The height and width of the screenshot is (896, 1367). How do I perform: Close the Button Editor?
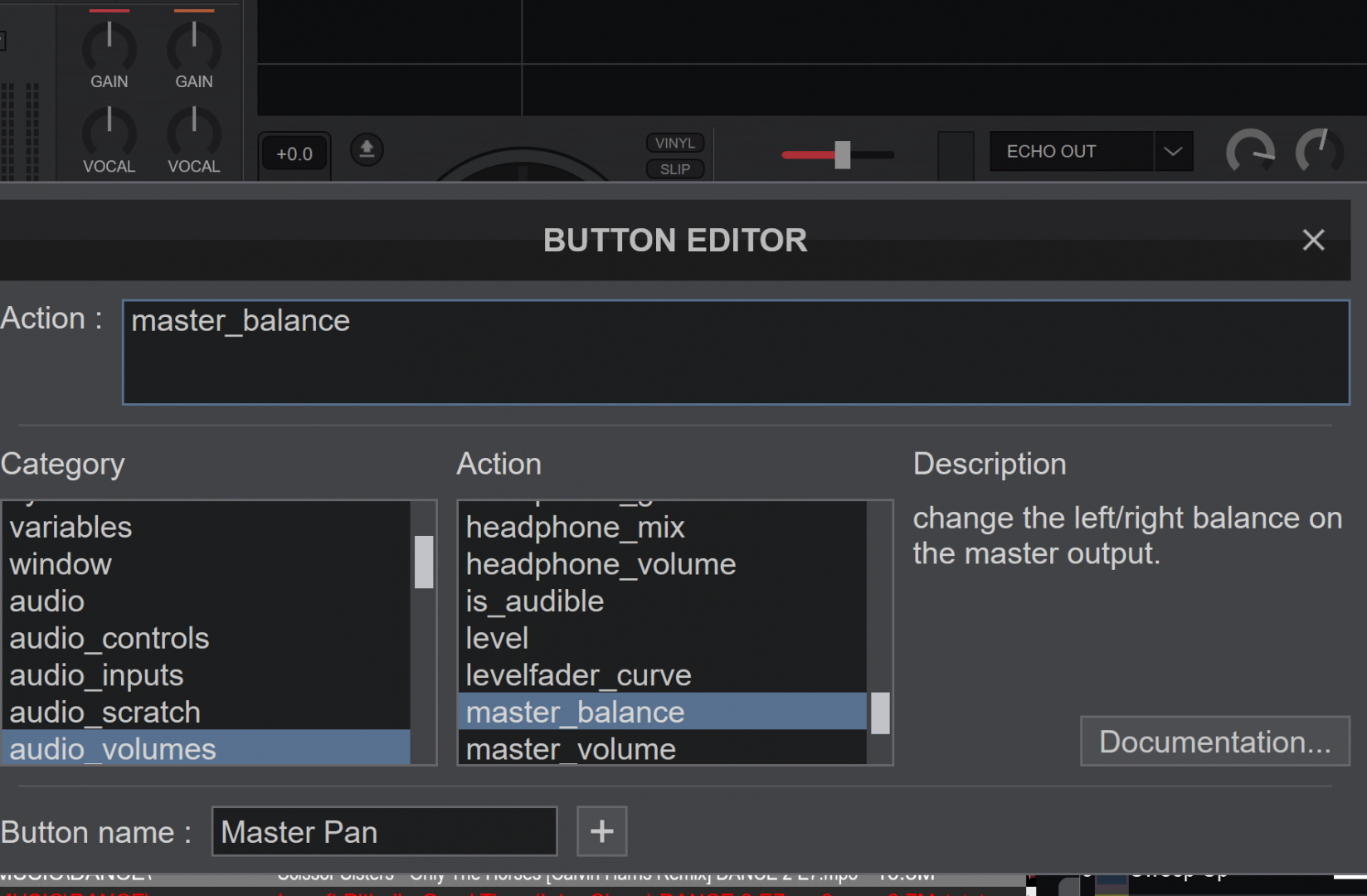[x=1313, y=240]
